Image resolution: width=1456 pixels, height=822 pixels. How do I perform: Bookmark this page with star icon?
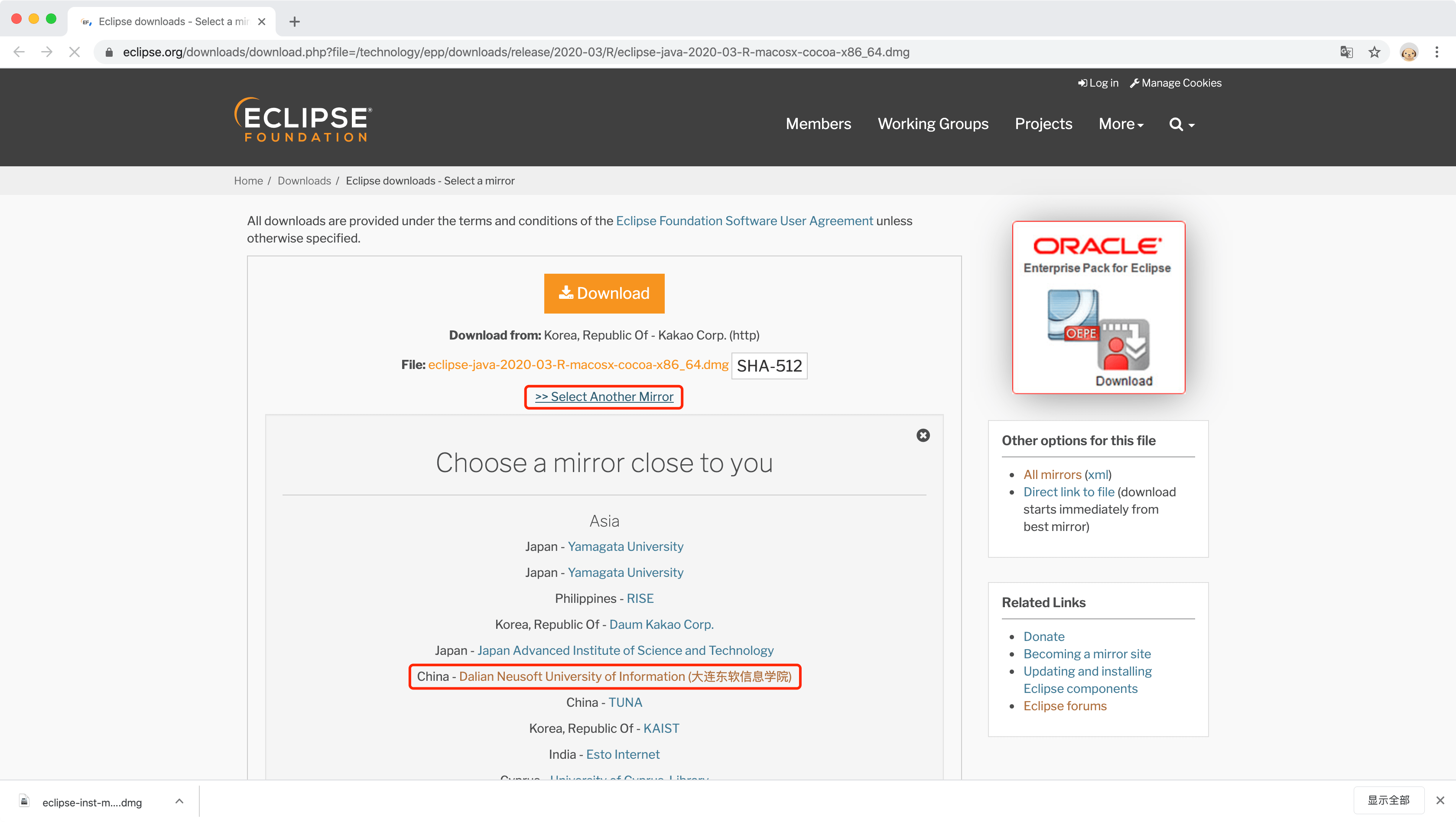(1375, 52)
